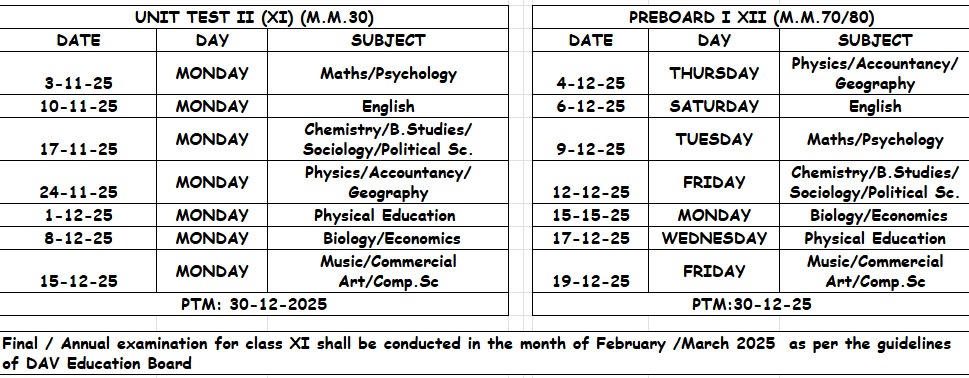Click the 8-12-25 date cell
The height and width of the screenshot is (378, 969).
pos(78,238)
